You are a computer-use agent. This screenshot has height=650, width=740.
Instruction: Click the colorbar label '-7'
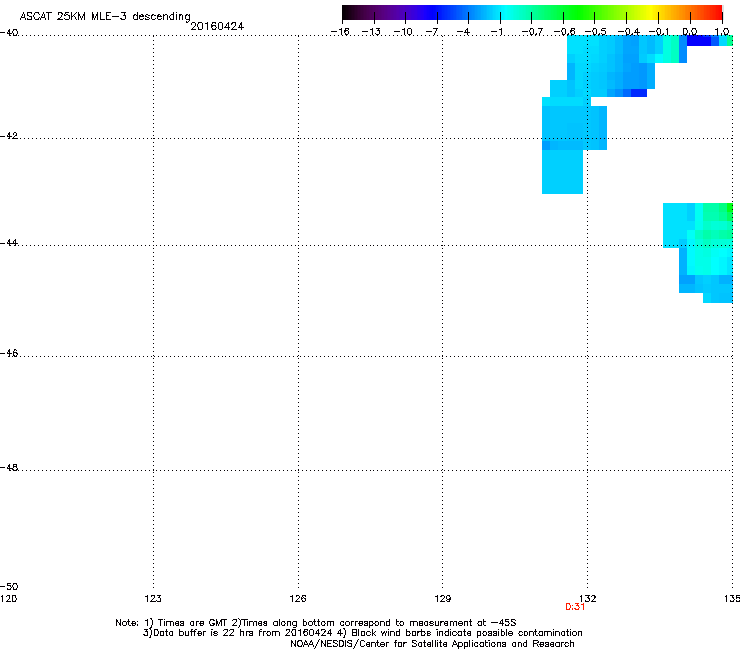tap(432, 32)
